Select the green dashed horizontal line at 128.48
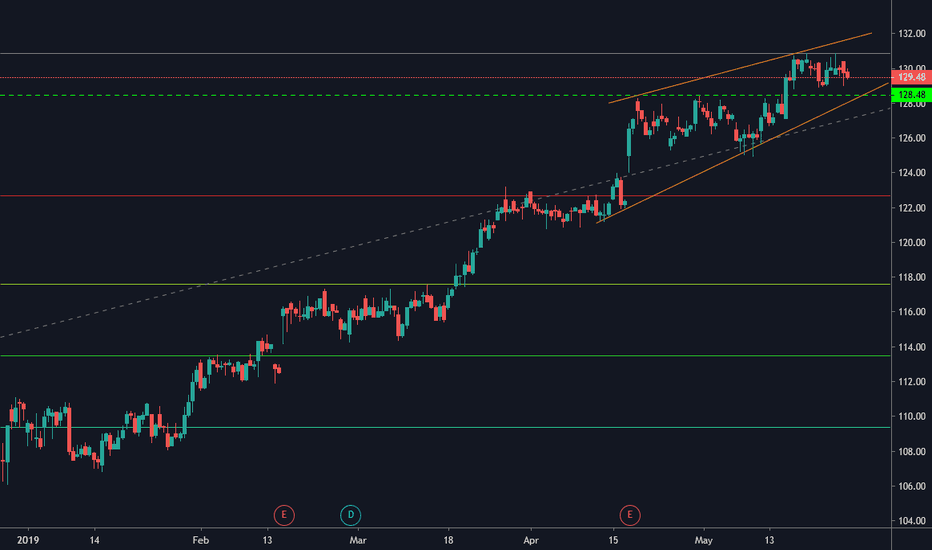The width and height of the screenshot is (932, 550). (445, 95)
